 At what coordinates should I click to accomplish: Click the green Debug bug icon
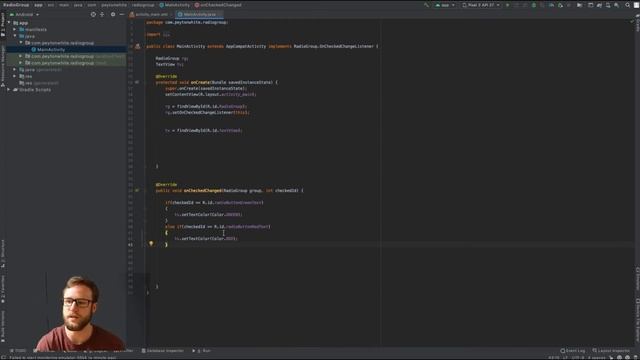tap(533, 5)
